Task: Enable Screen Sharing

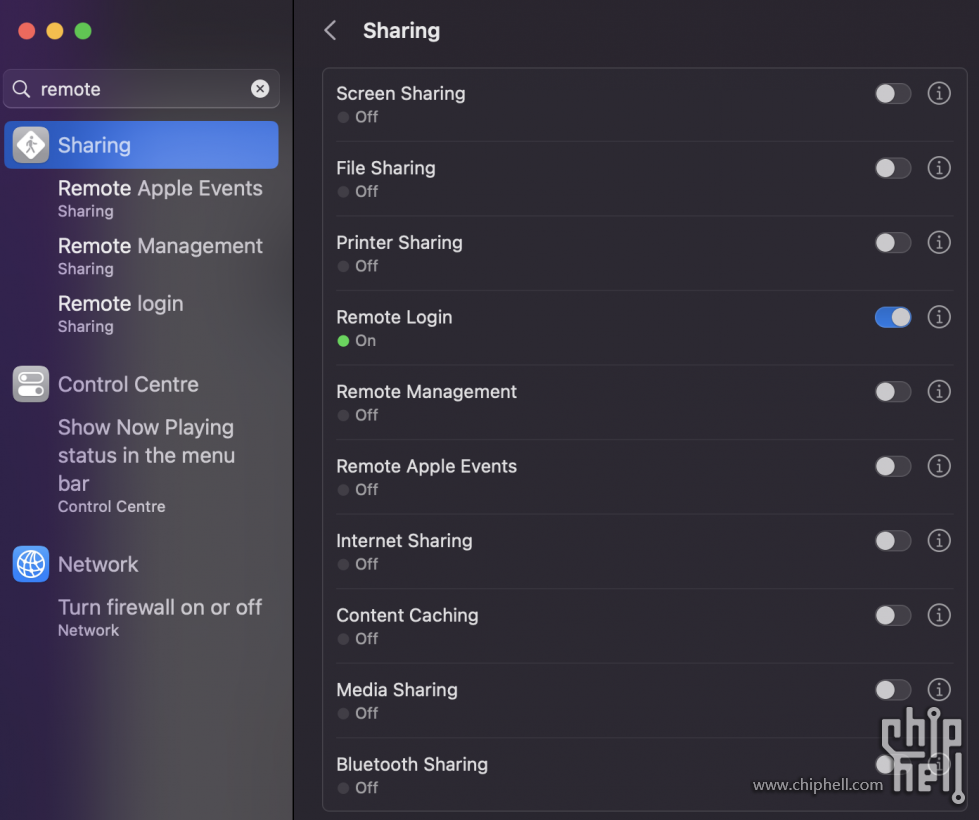Action: (x=892, y=93)
